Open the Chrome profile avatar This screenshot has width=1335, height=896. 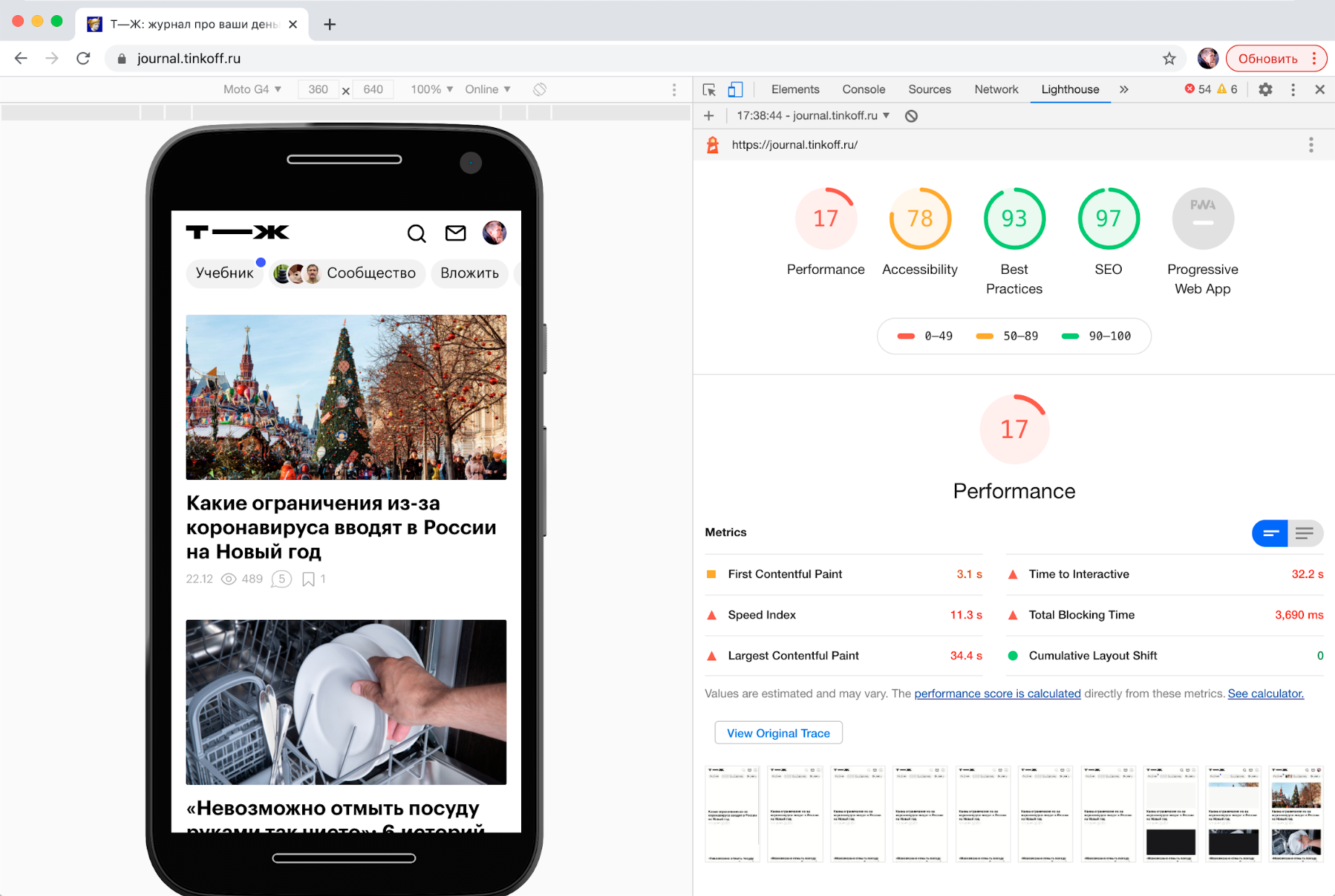click(x=1208, y=59)
